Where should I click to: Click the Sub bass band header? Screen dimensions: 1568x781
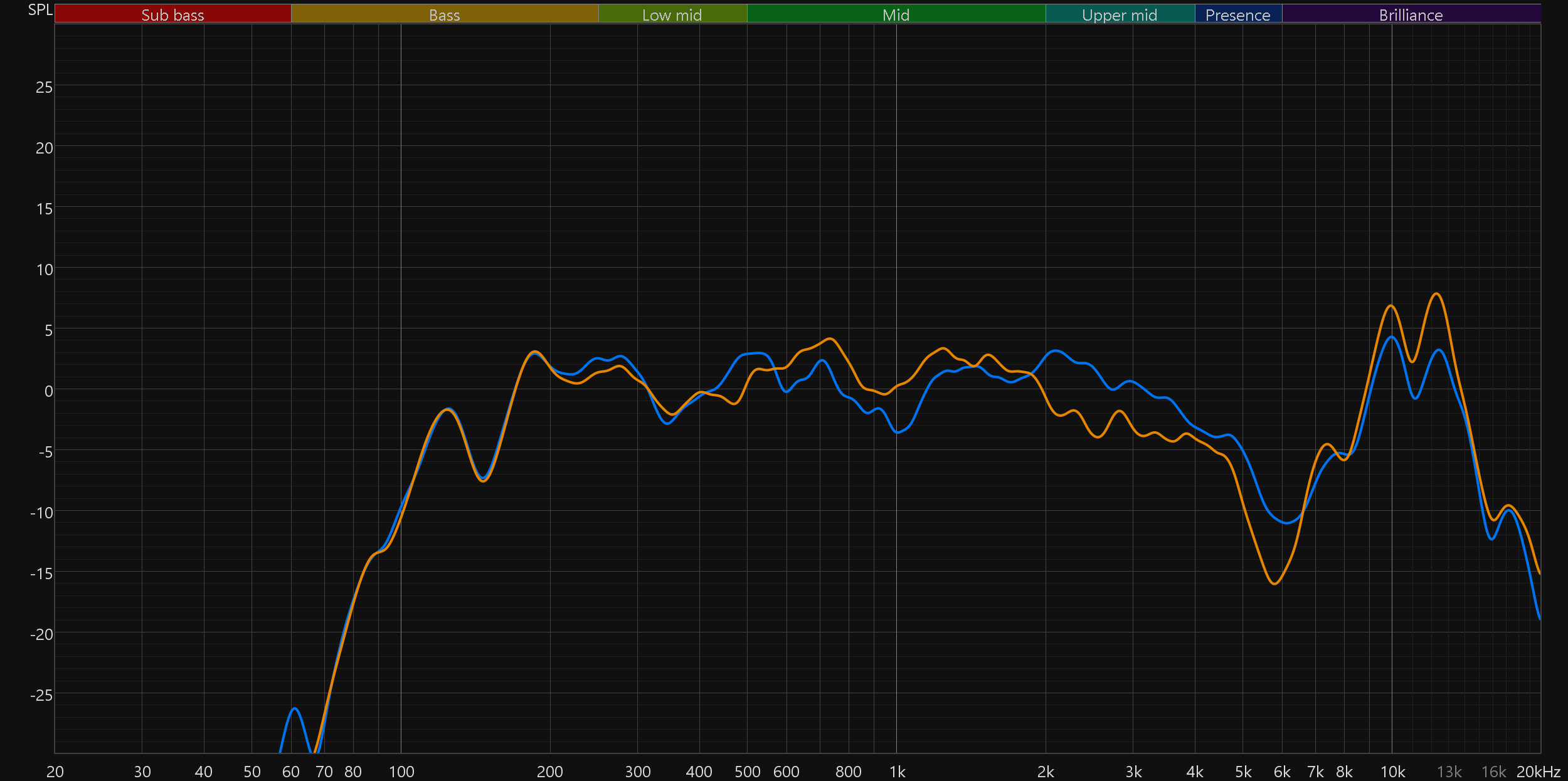click(x=172, y=14)
